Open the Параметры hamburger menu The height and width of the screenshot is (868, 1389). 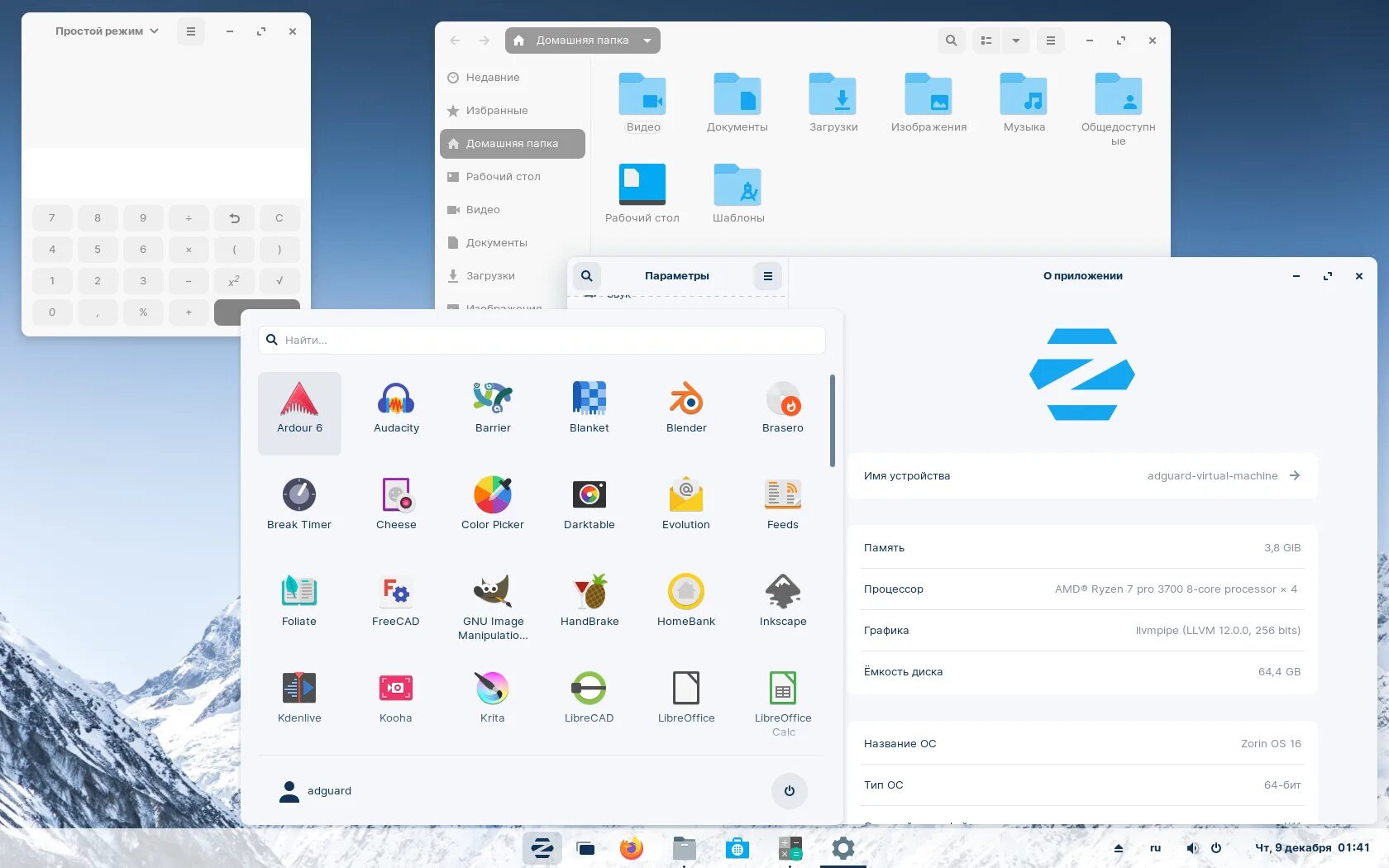(x=767, y=275)
